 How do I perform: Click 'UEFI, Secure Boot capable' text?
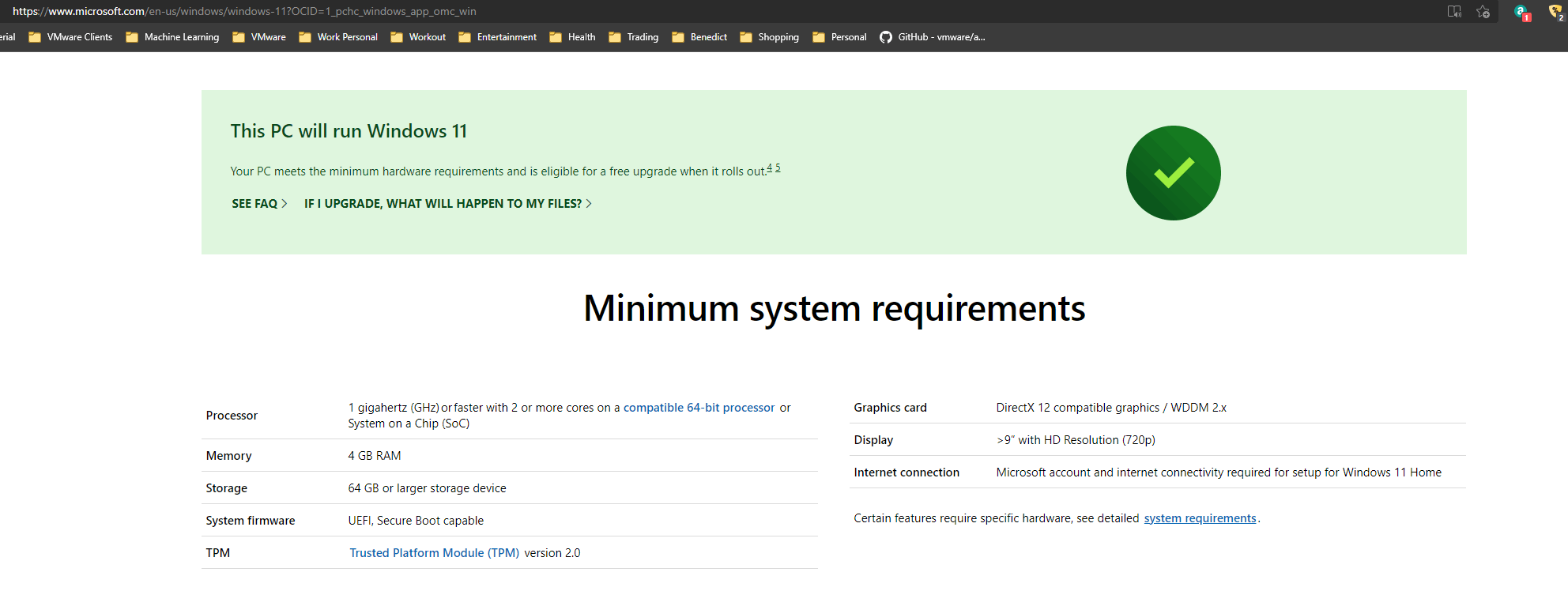pos(416,521)
